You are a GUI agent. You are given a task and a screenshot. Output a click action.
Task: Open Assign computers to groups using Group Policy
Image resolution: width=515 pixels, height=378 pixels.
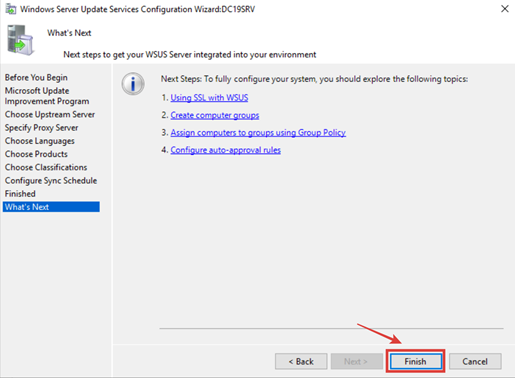[x=258, y=133]
